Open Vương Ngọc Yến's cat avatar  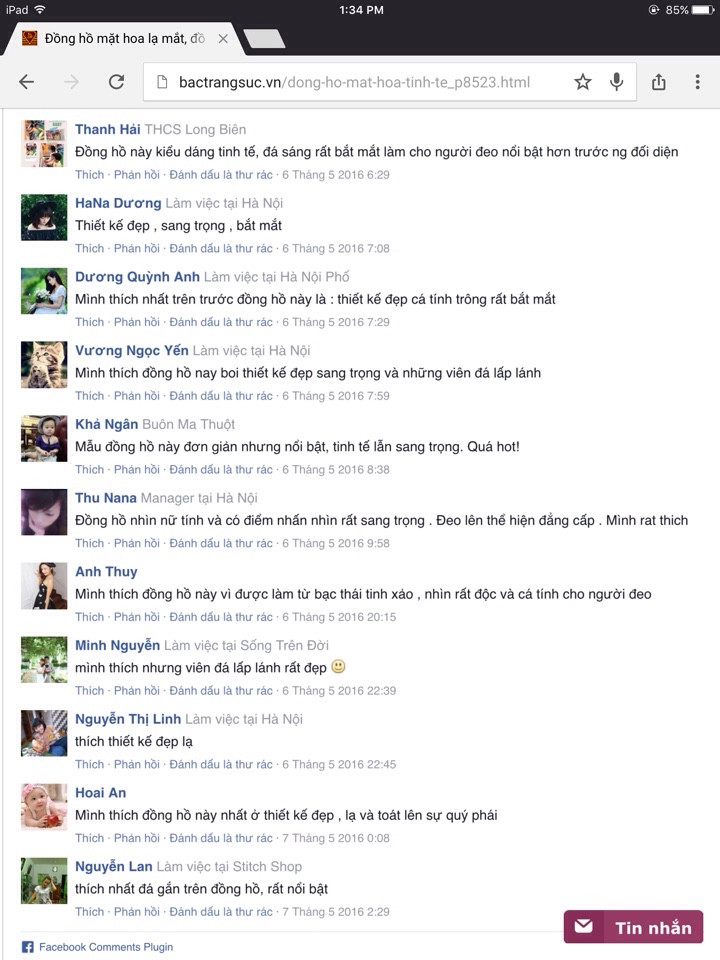coord(44,364)
